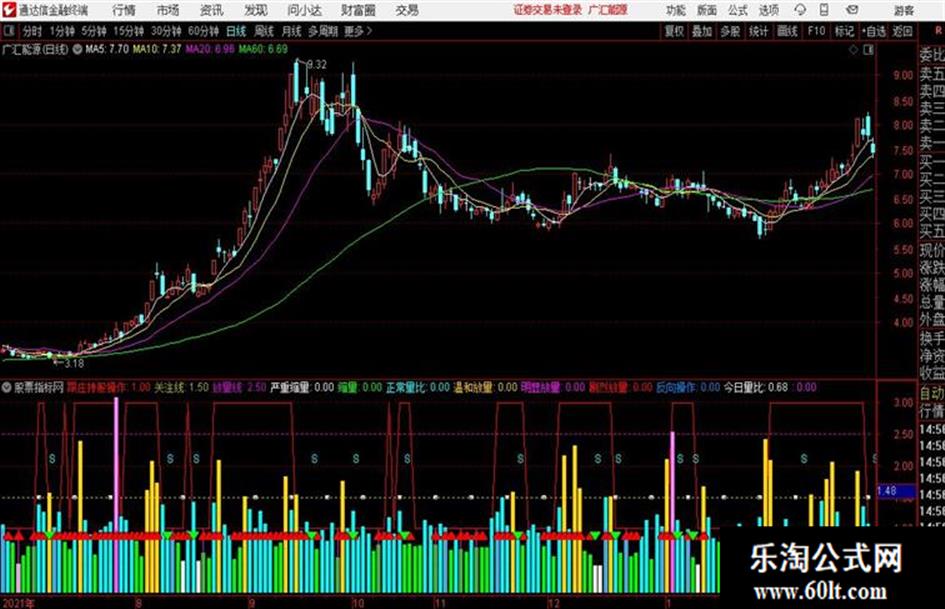
Task: Click the MA10: 7.37 value label
Action: point(157,49)
